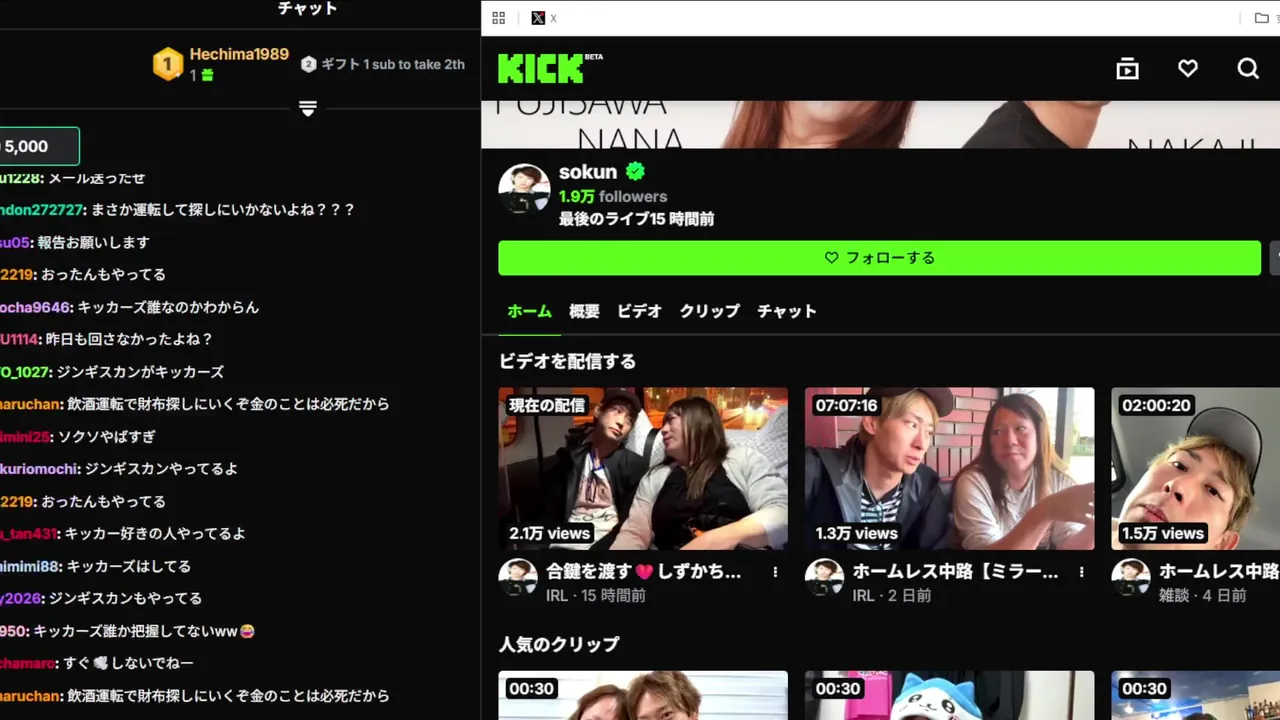This screenshot has height=720, width=1280.
Task: Click channel avatar under ホームレス中路【ミラー video
Action: (824, 578)
